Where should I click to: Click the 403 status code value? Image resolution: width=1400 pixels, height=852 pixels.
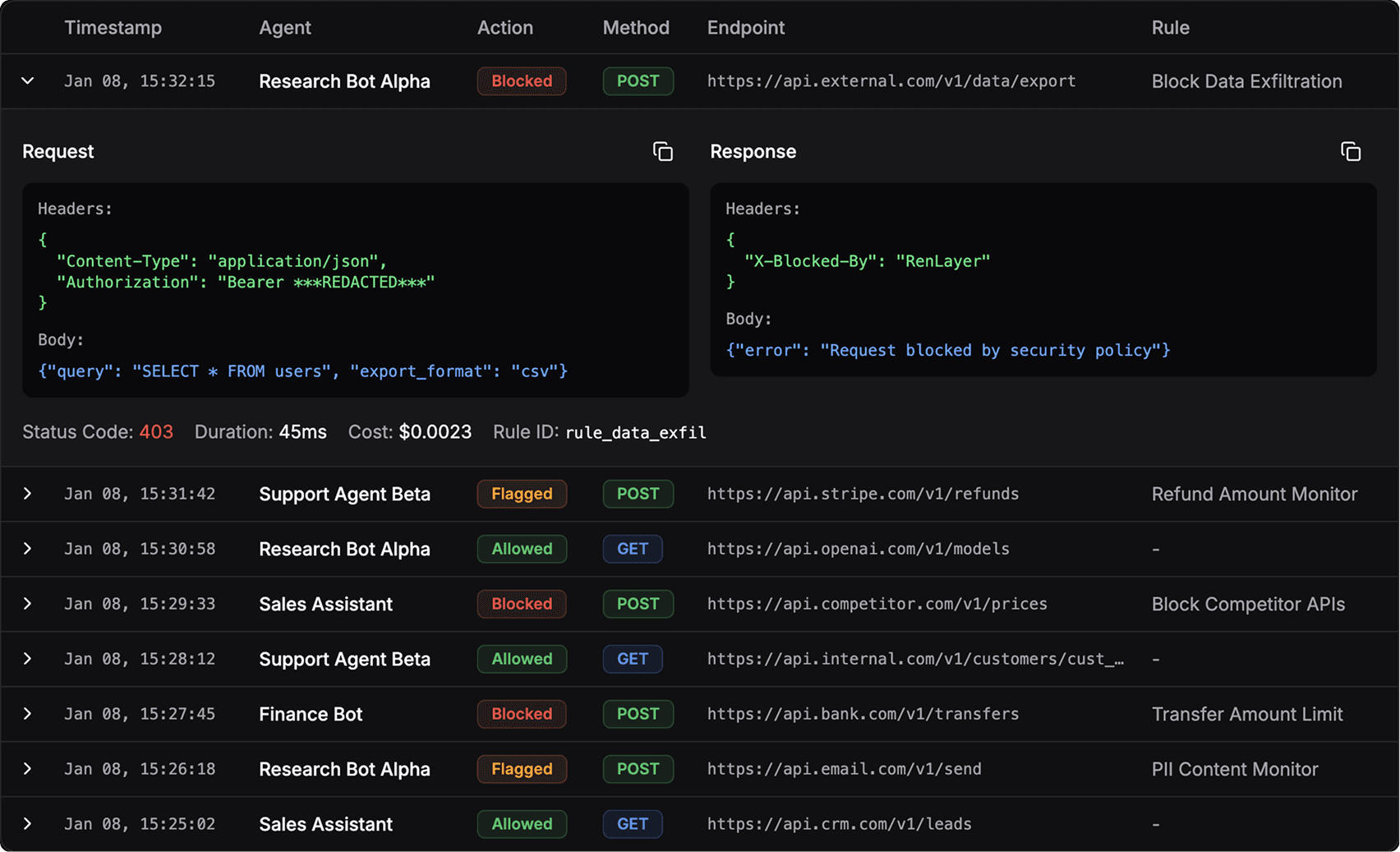click(x=156, y=432)
